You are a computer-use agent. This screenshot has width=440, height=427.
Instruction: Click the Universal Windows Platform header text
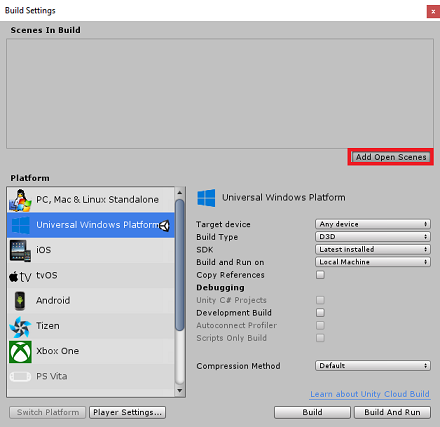[x=284, y=198]
